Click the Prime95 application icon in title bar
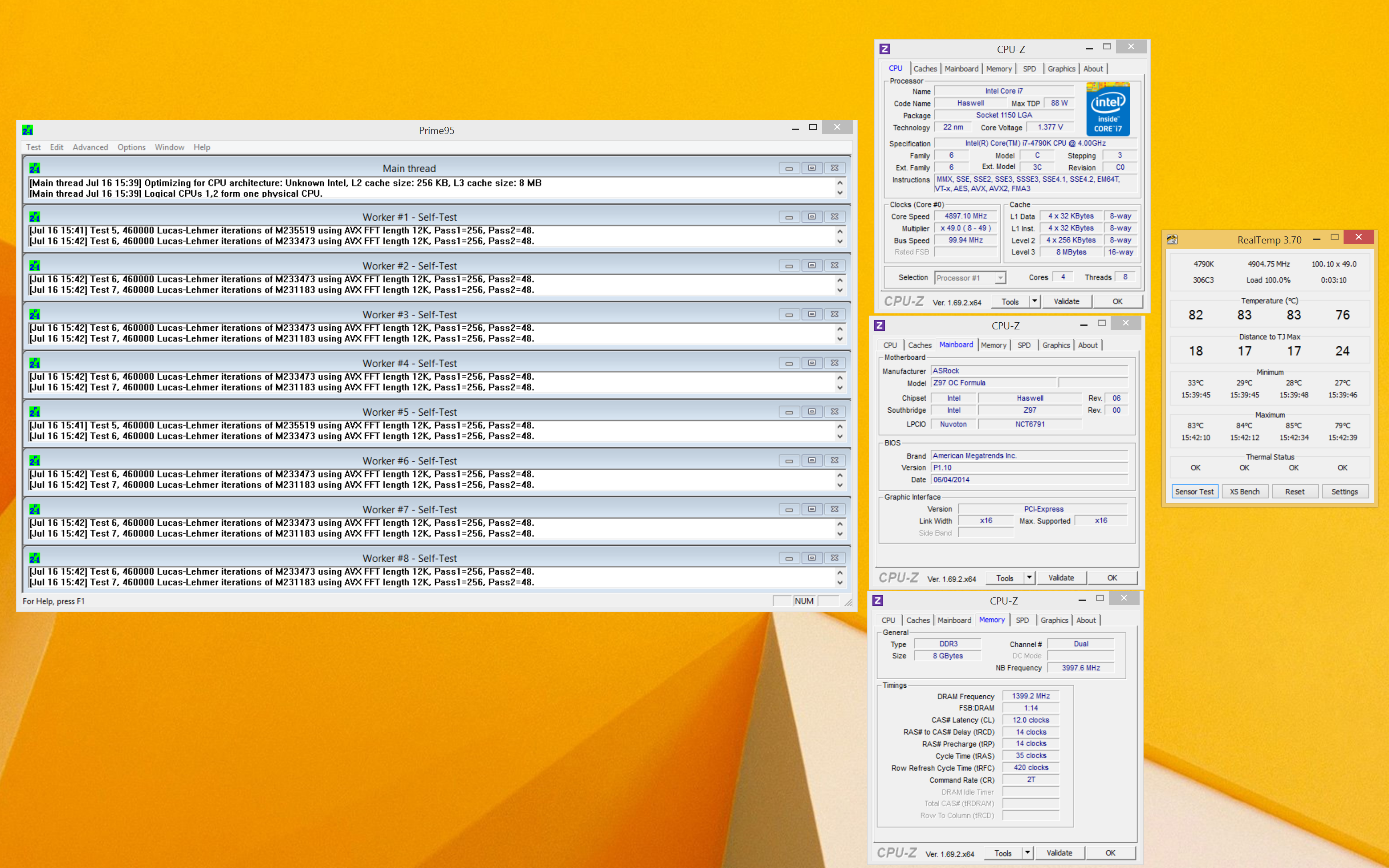This screenshot has height=868, width=1389. 28,130
